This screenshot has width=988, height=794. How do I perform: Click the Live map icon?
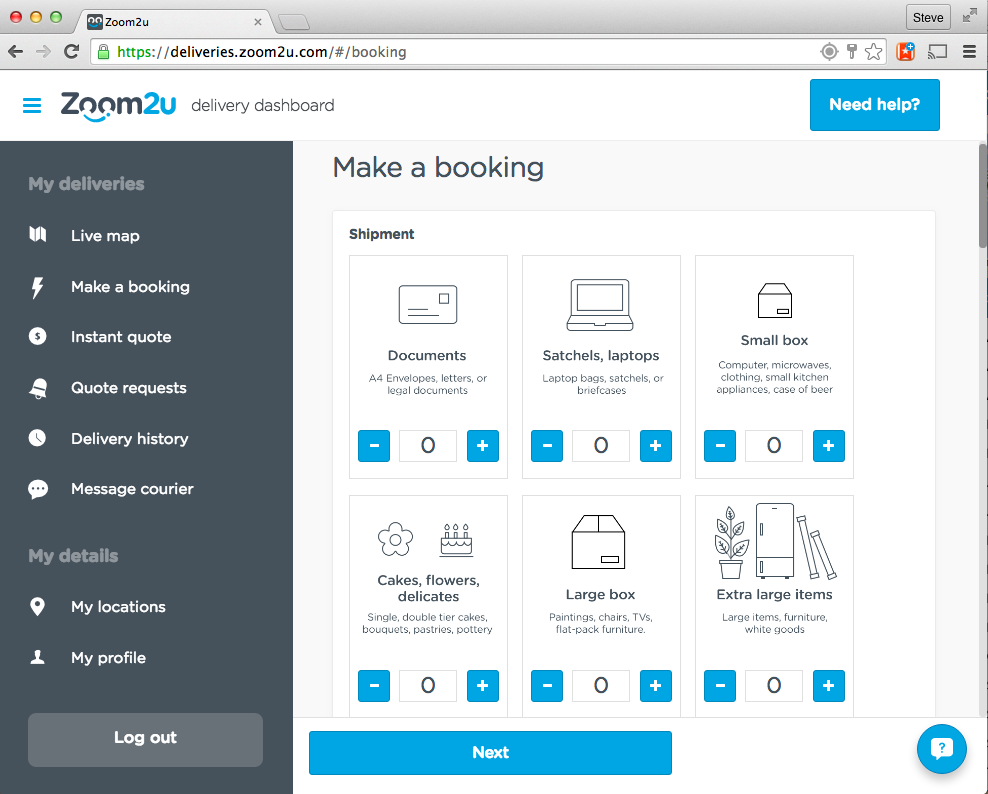(38, 234)
